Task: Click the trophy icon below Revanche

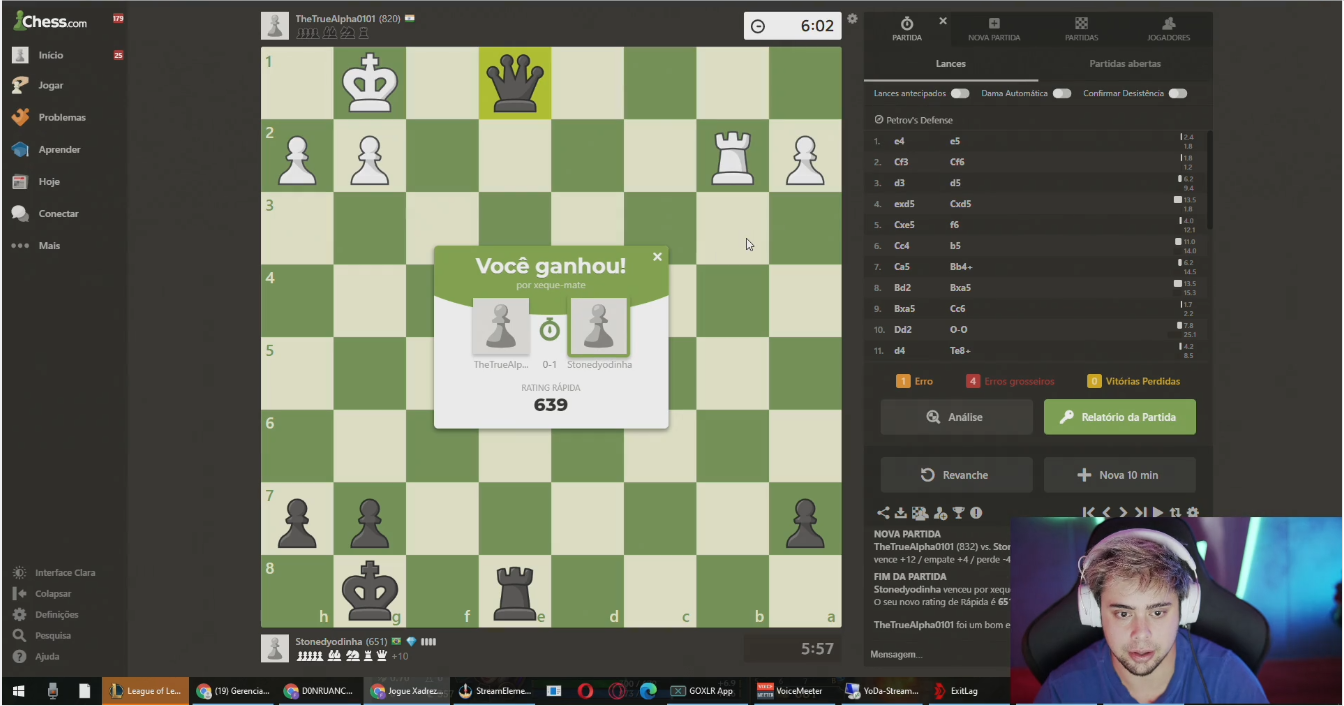Action: click(x=958, y=513)
